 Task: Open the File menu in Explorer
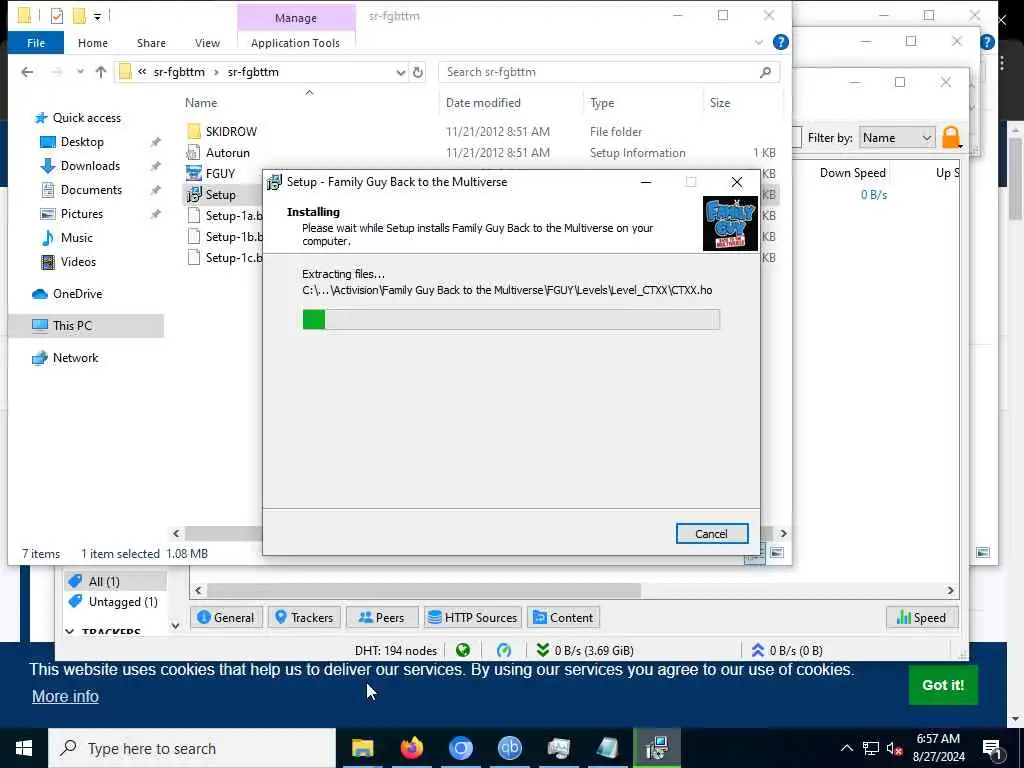pyautogui.click(x=36, y=42)
